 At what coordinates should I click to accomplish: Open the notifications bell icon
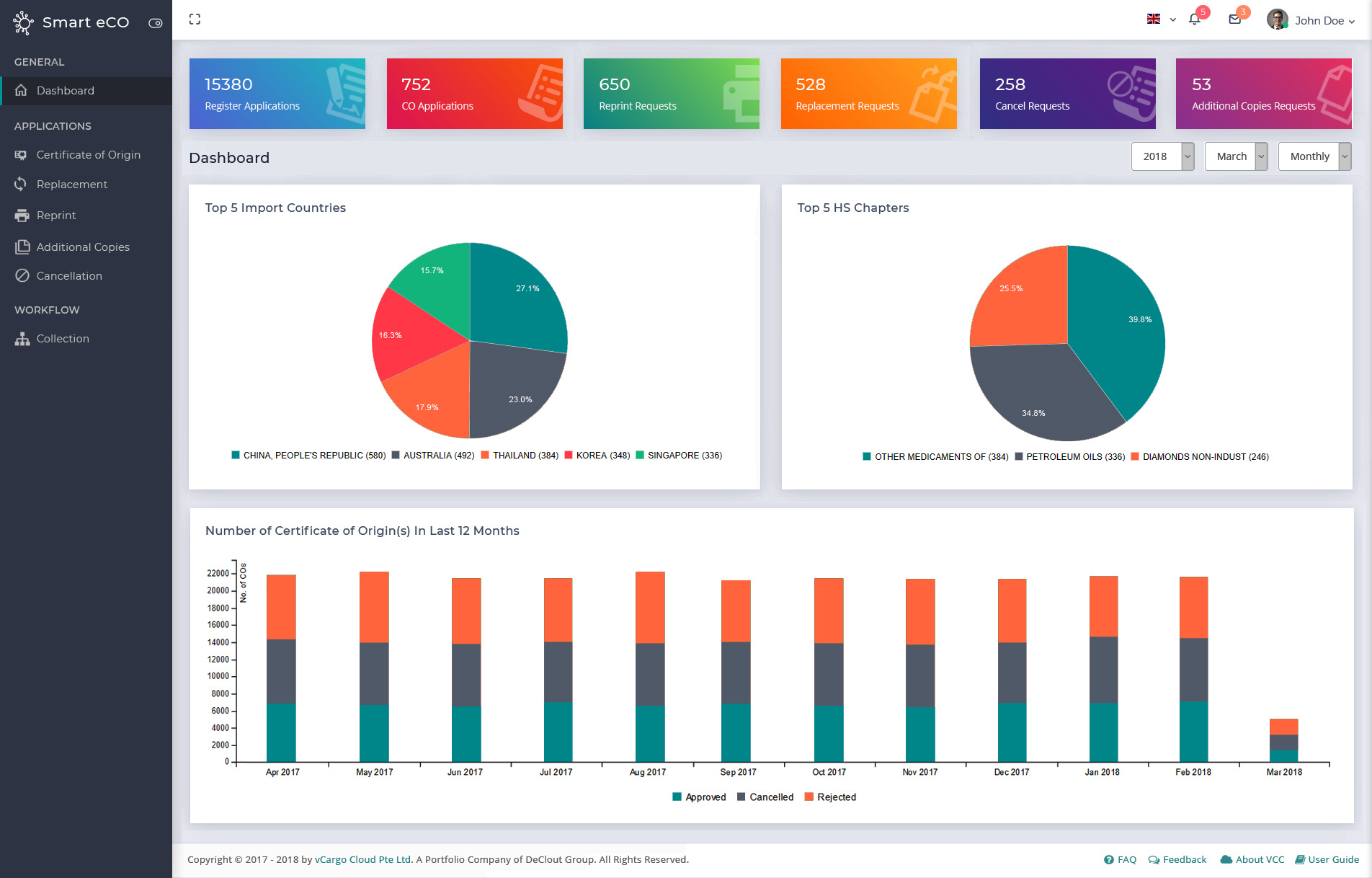pos(1194,19)
